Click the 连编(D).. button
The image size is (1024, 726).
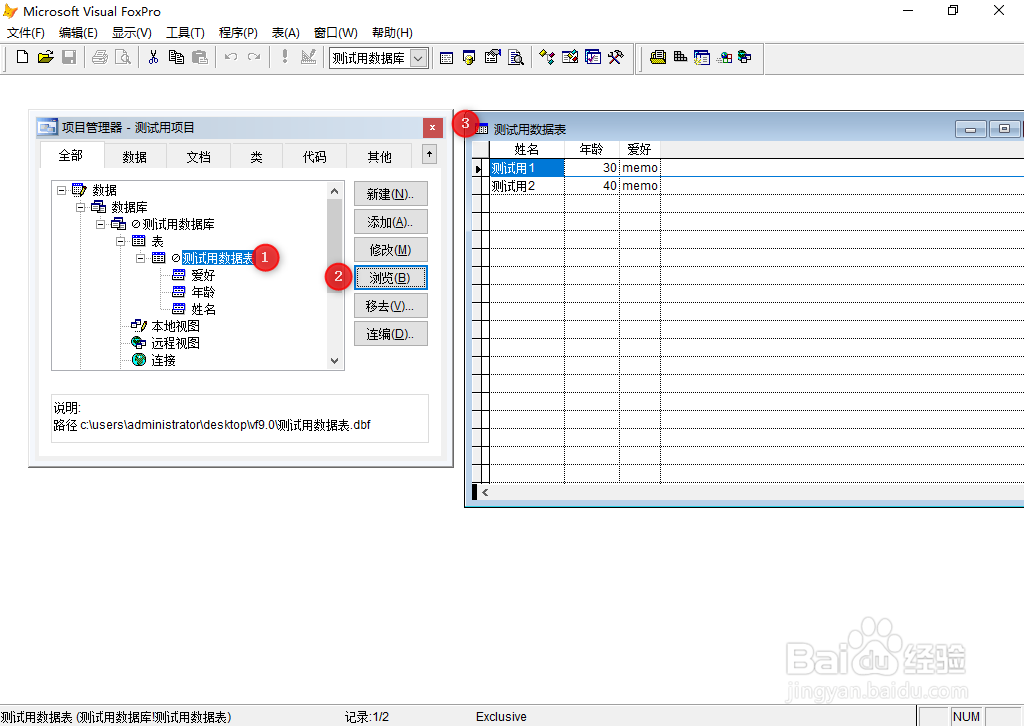coord(391,334)
